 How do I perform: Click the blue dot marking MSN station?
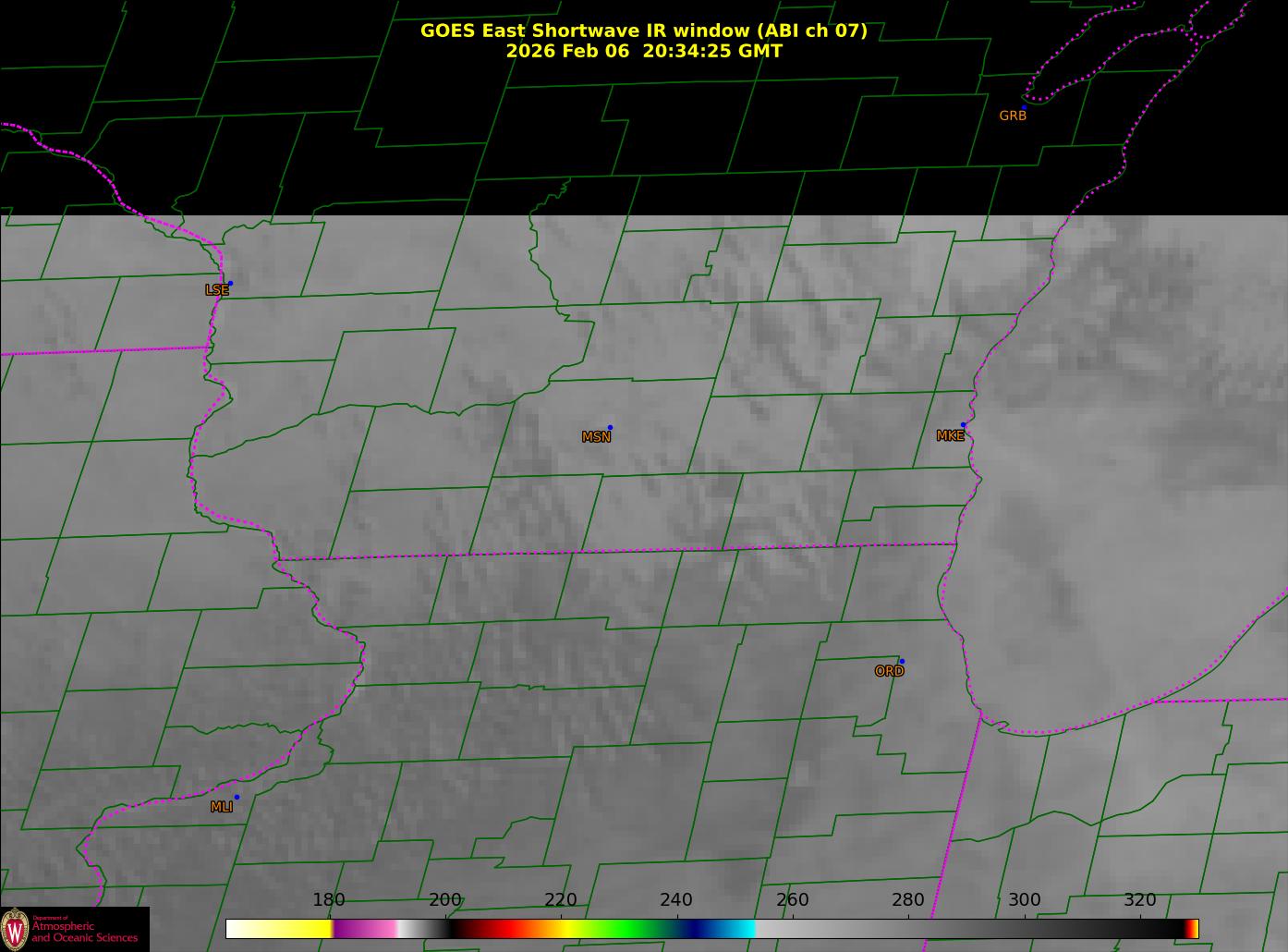[x=610, y=428]
